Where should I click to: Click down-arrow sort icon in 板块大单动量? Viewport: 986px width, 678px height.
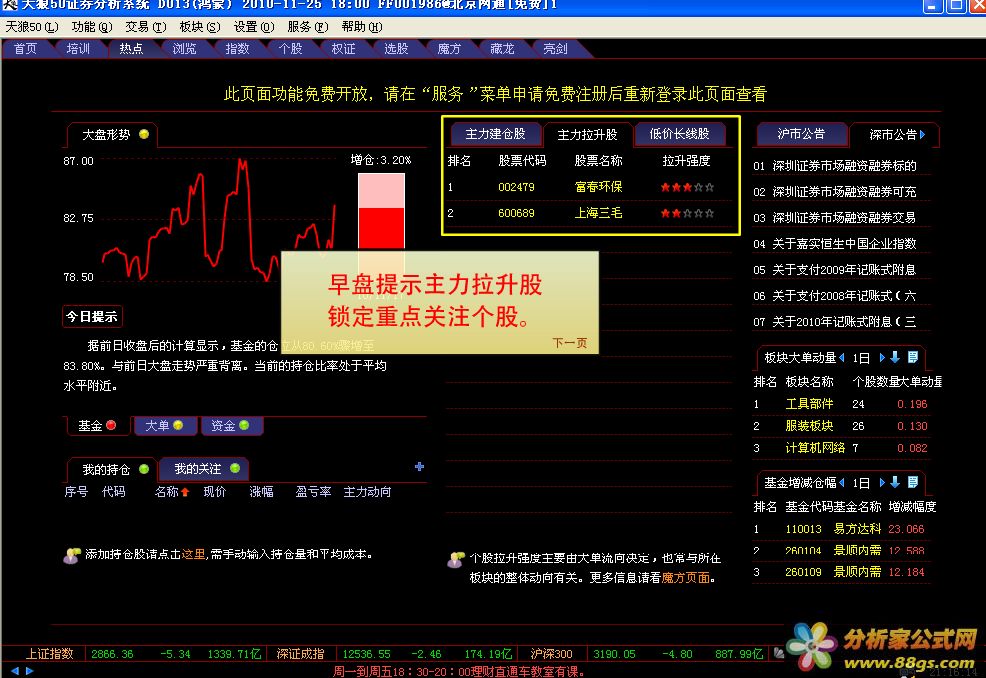click(895, 357)
